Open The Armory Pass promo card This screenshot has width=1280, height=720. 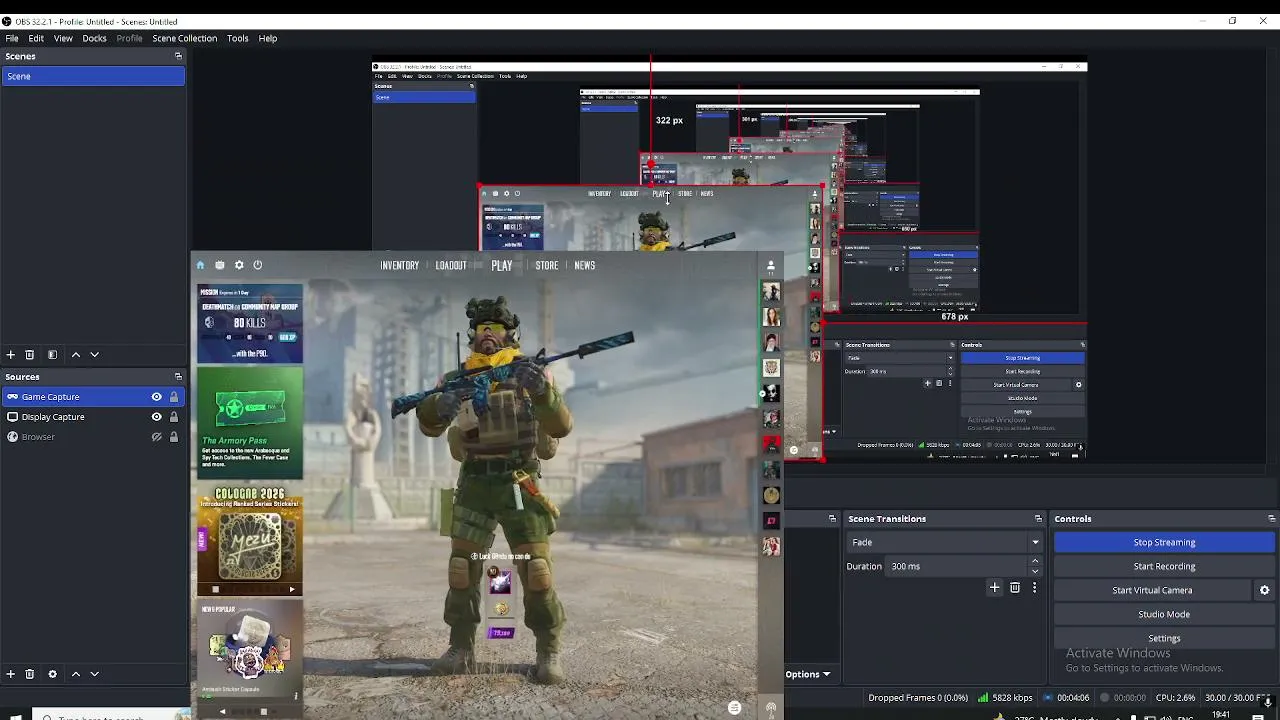pyautogui.click(x=250, y=424)
